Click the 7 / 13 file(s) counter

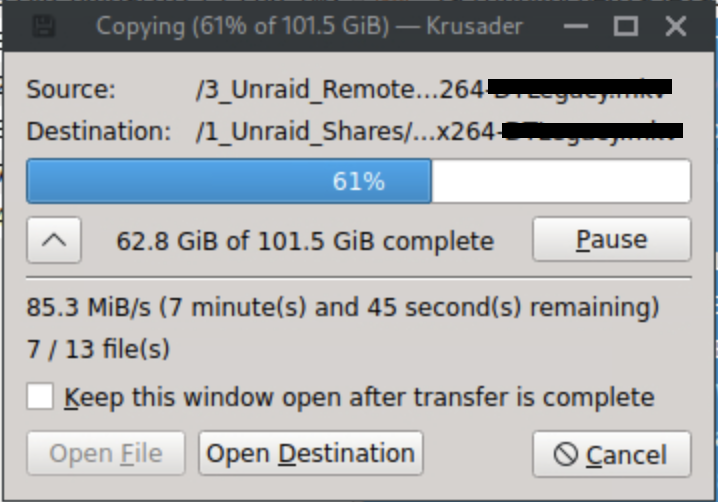(98, 349)
